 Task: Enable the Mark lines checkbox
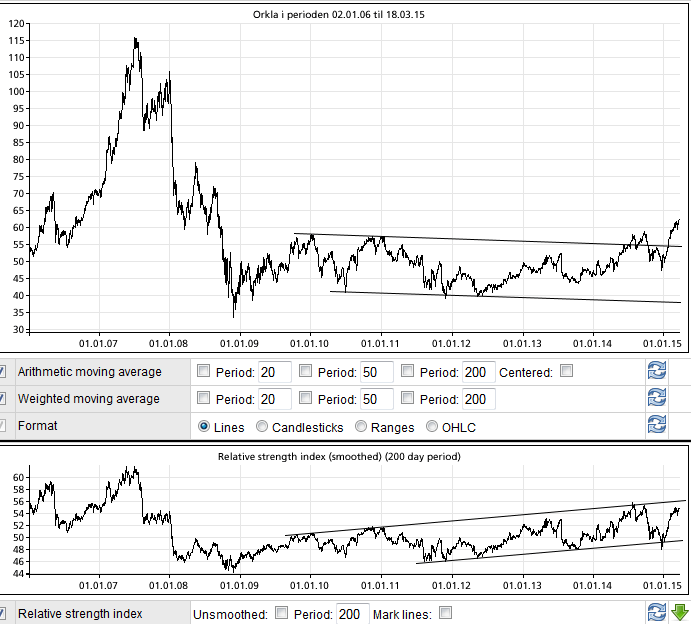pos(445,613)
